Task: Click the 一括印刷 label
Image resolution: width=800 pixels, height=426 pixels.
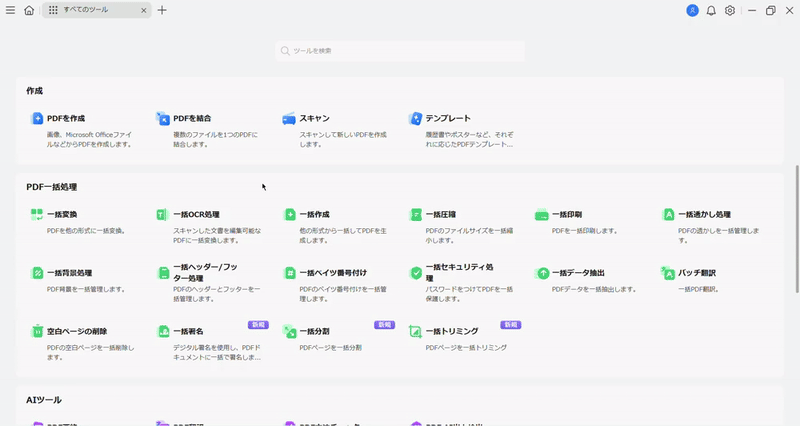Action: point(567,215)
